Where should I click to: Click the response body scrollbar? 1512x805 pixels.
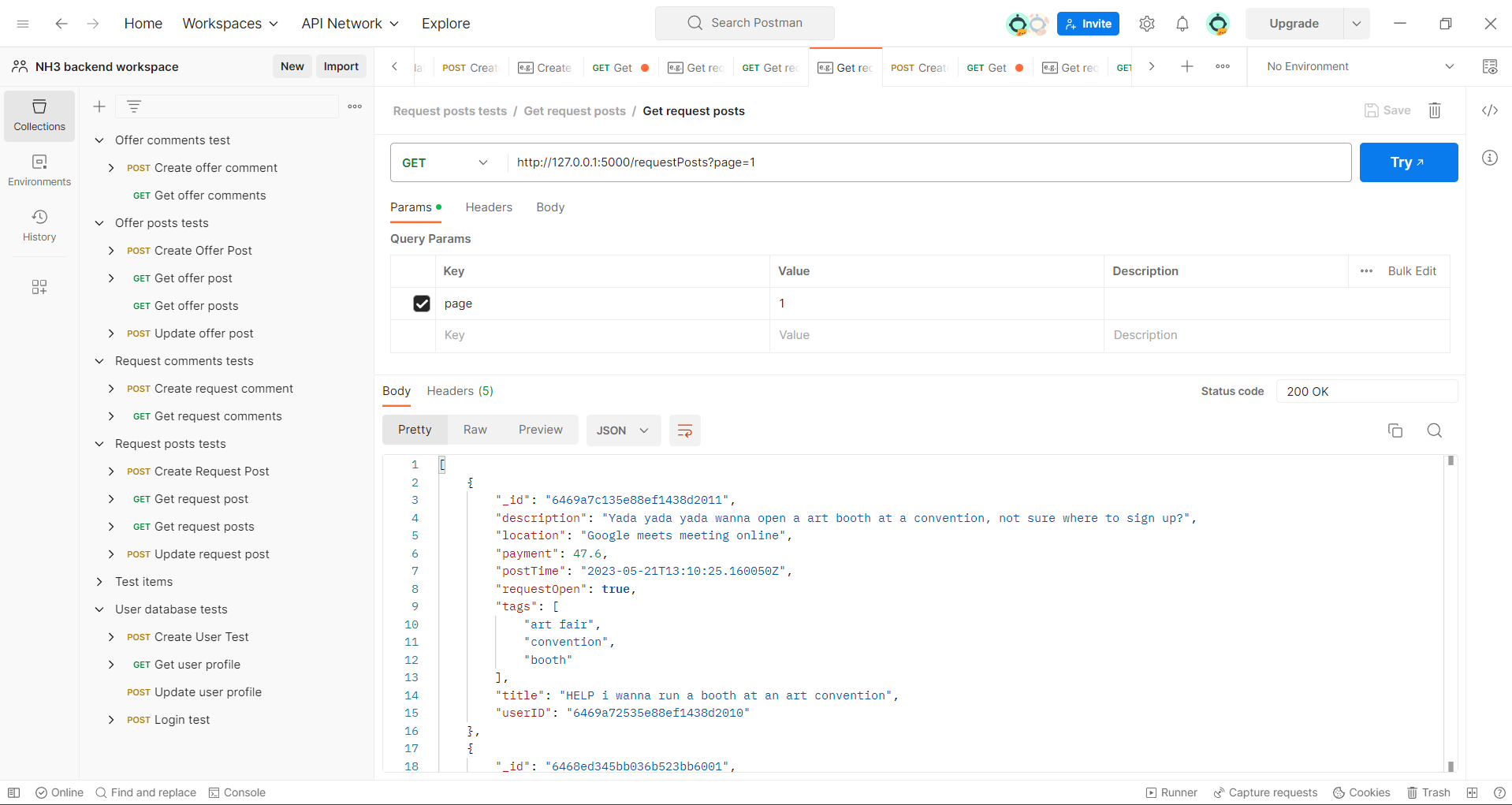pos(1451,613)
